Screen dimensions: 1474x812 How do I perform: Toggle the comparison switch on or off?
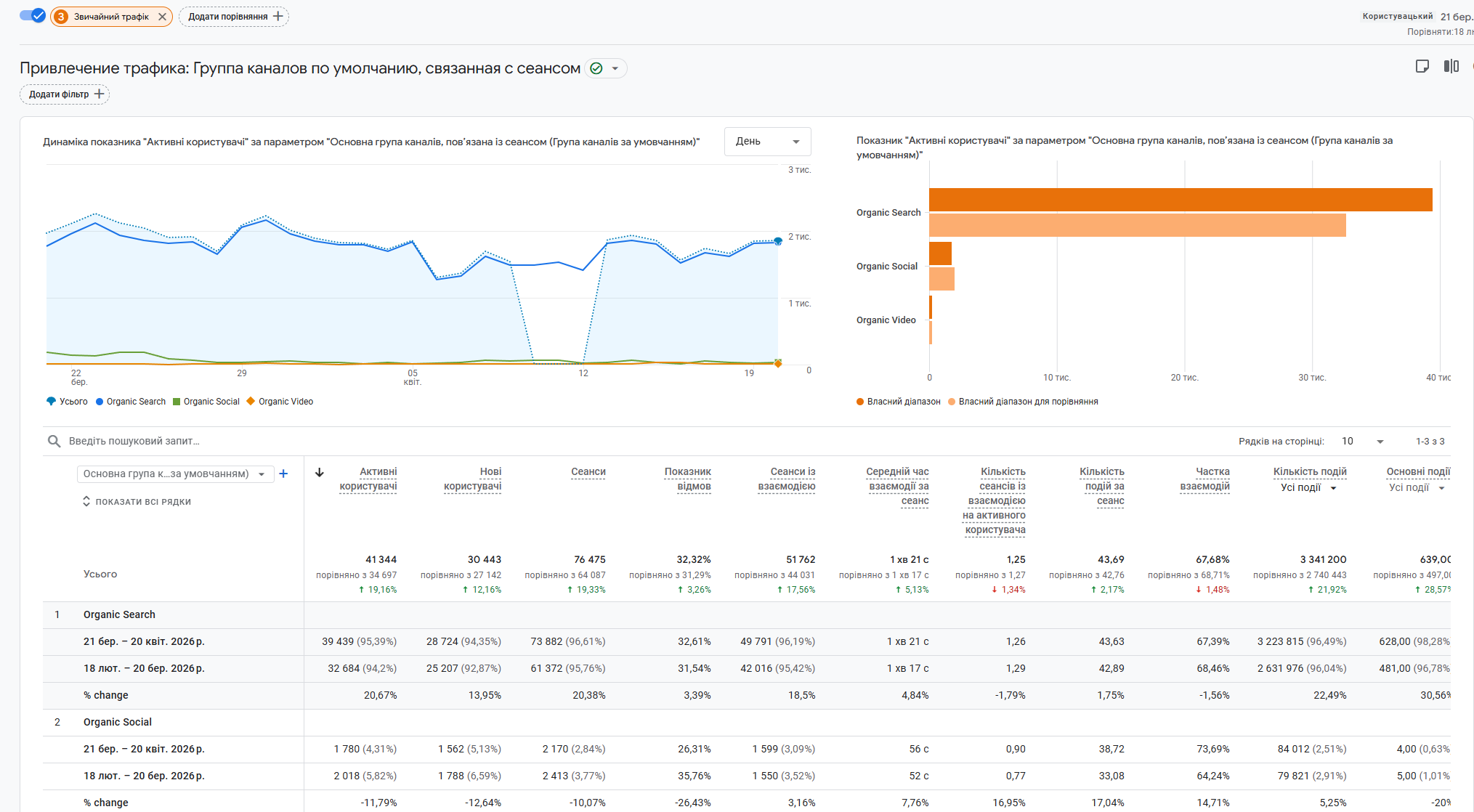coord(33,16)
